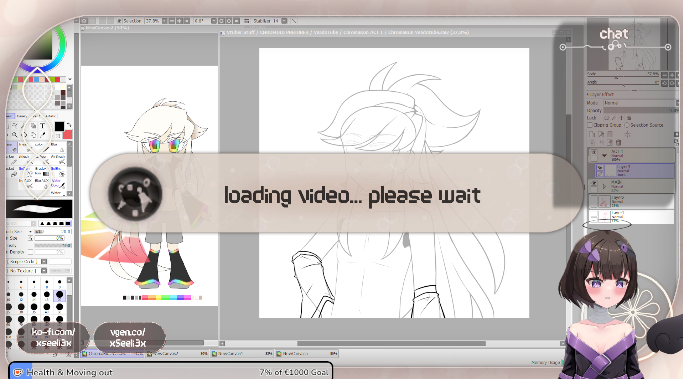Click the Undo button in top toolbar
This screenshot has width=683, height=379.
[85, 20]
